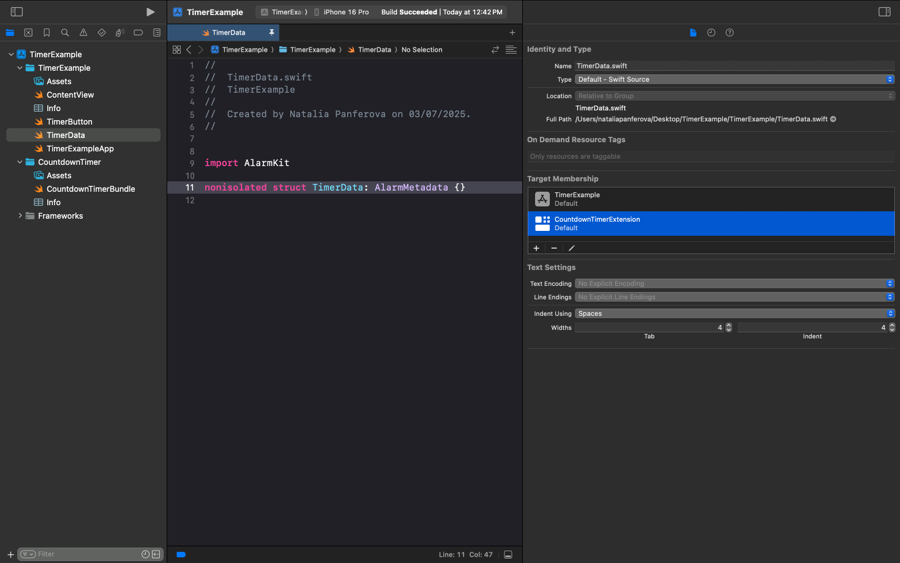Open the Indent Using Spaces dropdown

[735, 313]
